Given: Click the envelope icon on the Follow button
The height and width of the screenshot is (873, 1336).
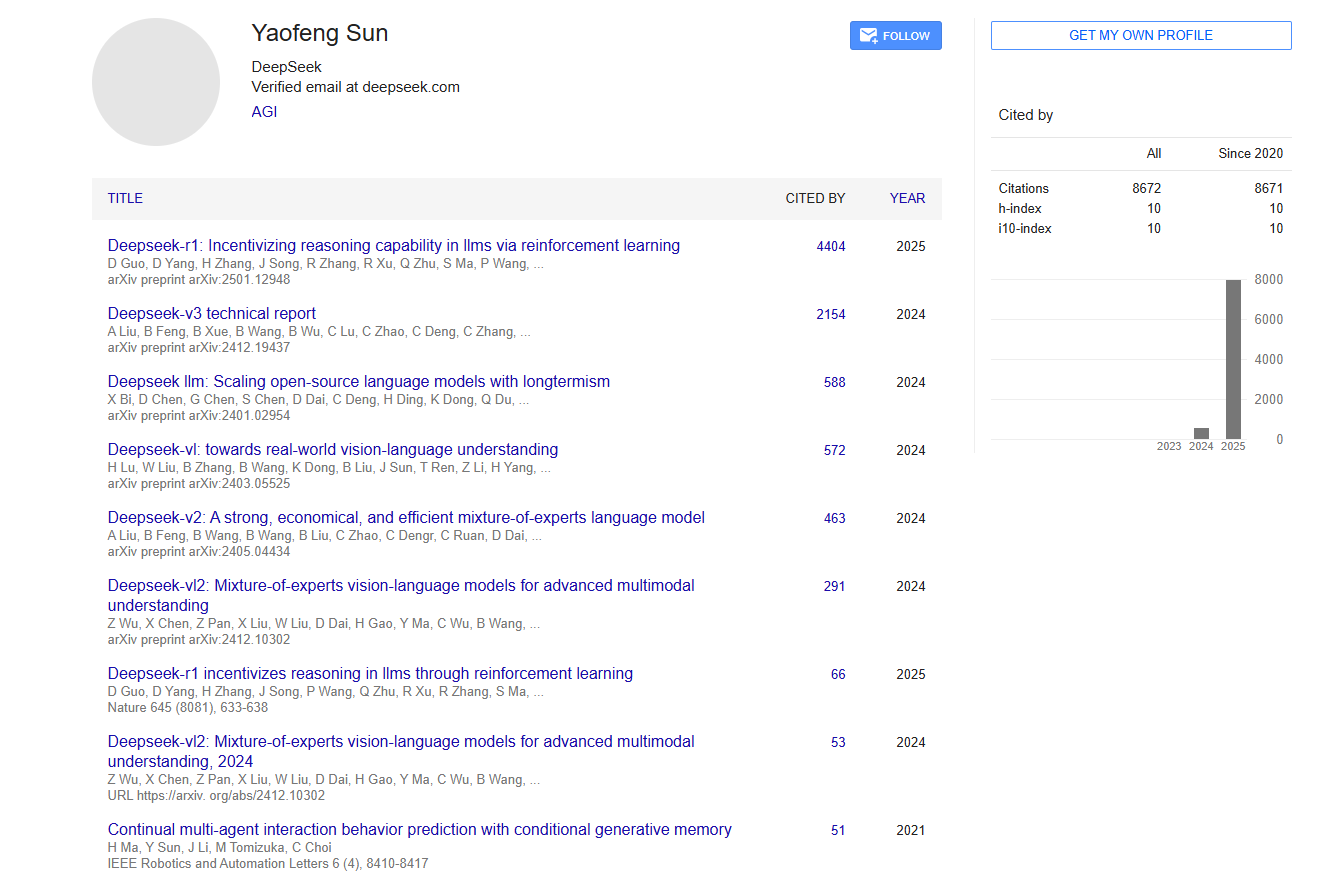Looking at the screenshot, I should [x=866, y=35].
